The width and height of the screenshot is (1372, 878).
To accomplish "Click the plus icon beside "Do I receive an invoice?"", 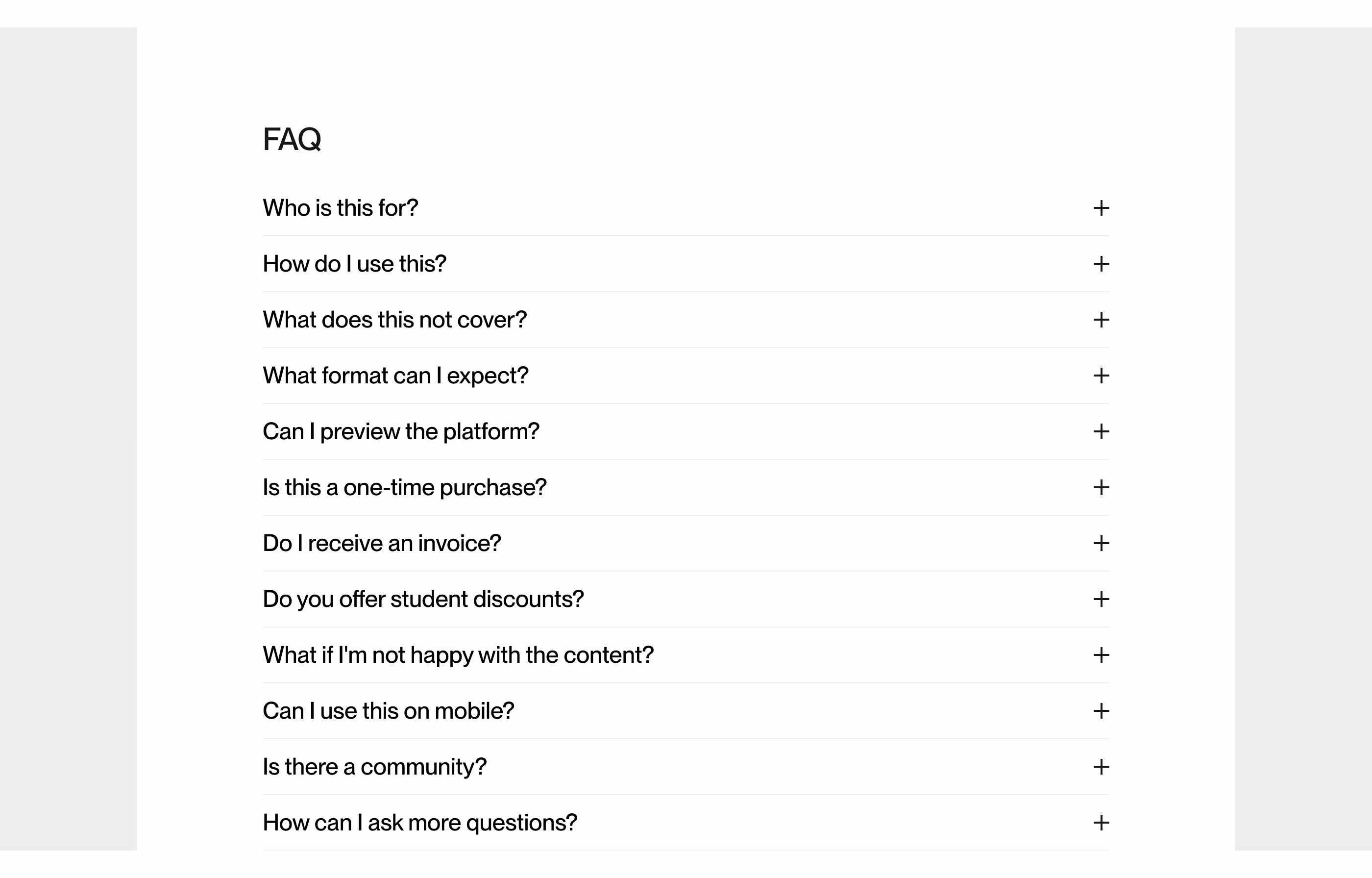I will (x=1101, y=543).
